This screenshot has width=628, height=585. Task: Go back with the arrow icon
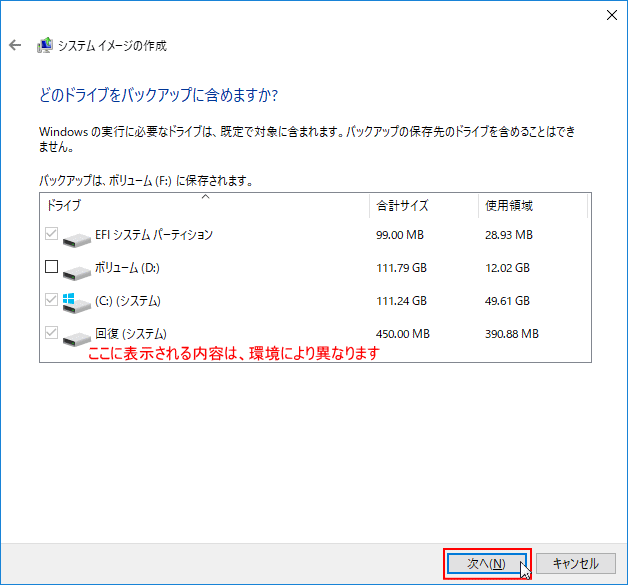tap(15, 45)
